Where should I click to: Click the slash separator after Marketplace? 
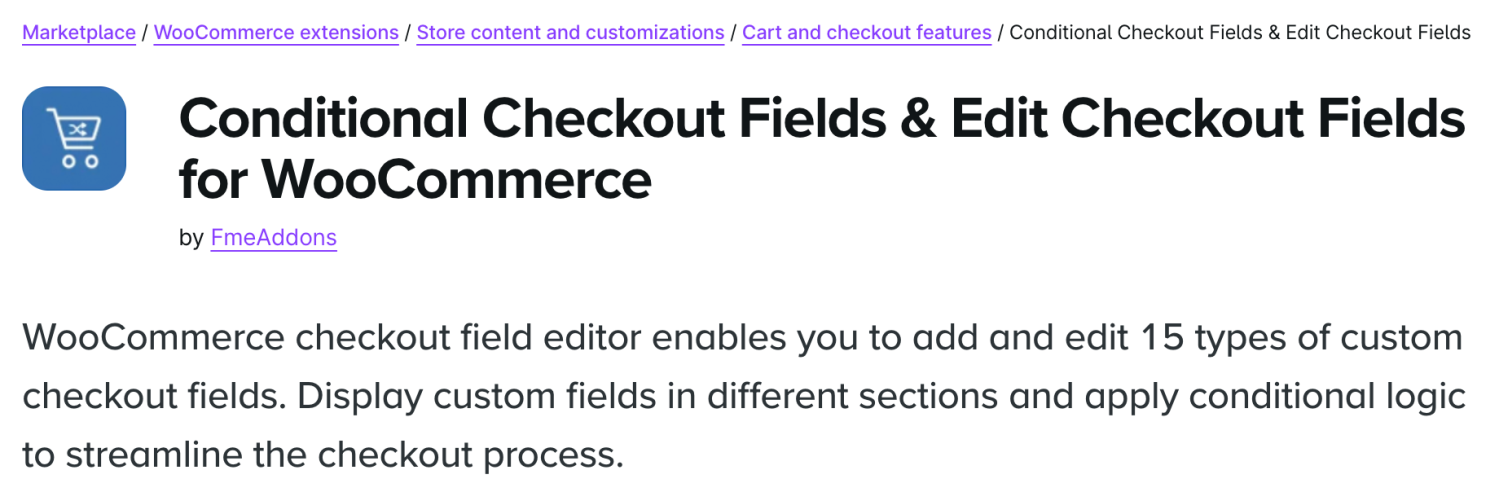point(145,32)
